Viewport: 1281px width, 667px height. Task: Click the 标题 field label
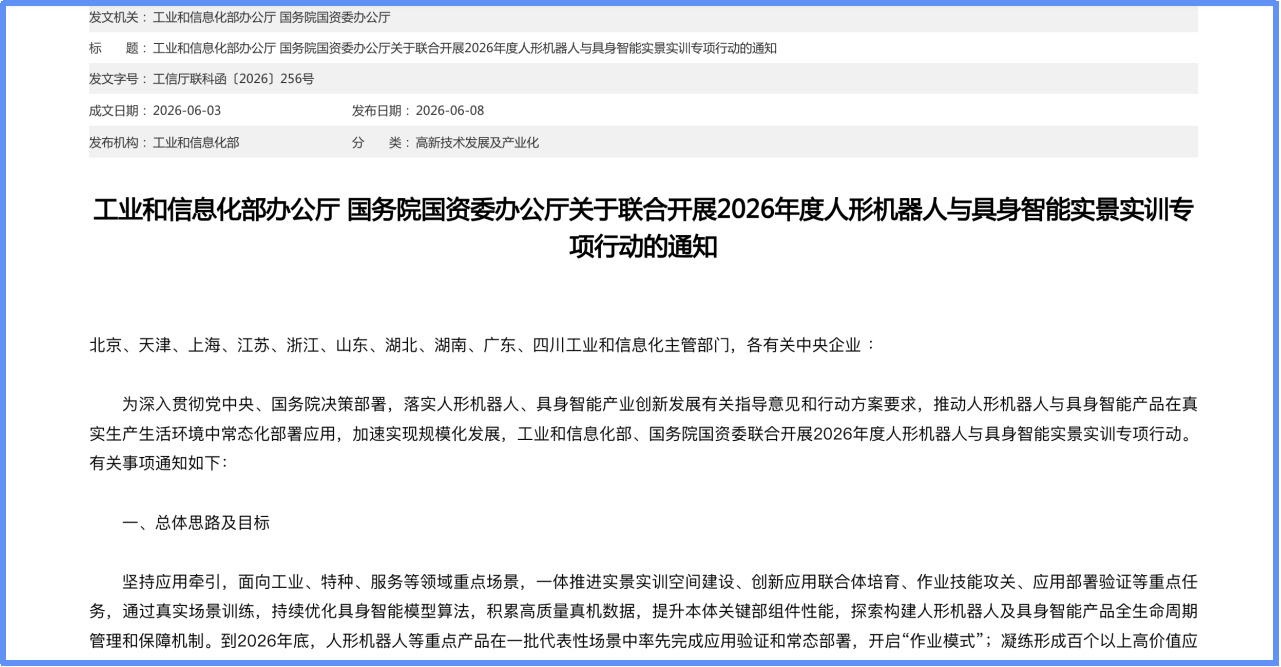pos(118,48)
